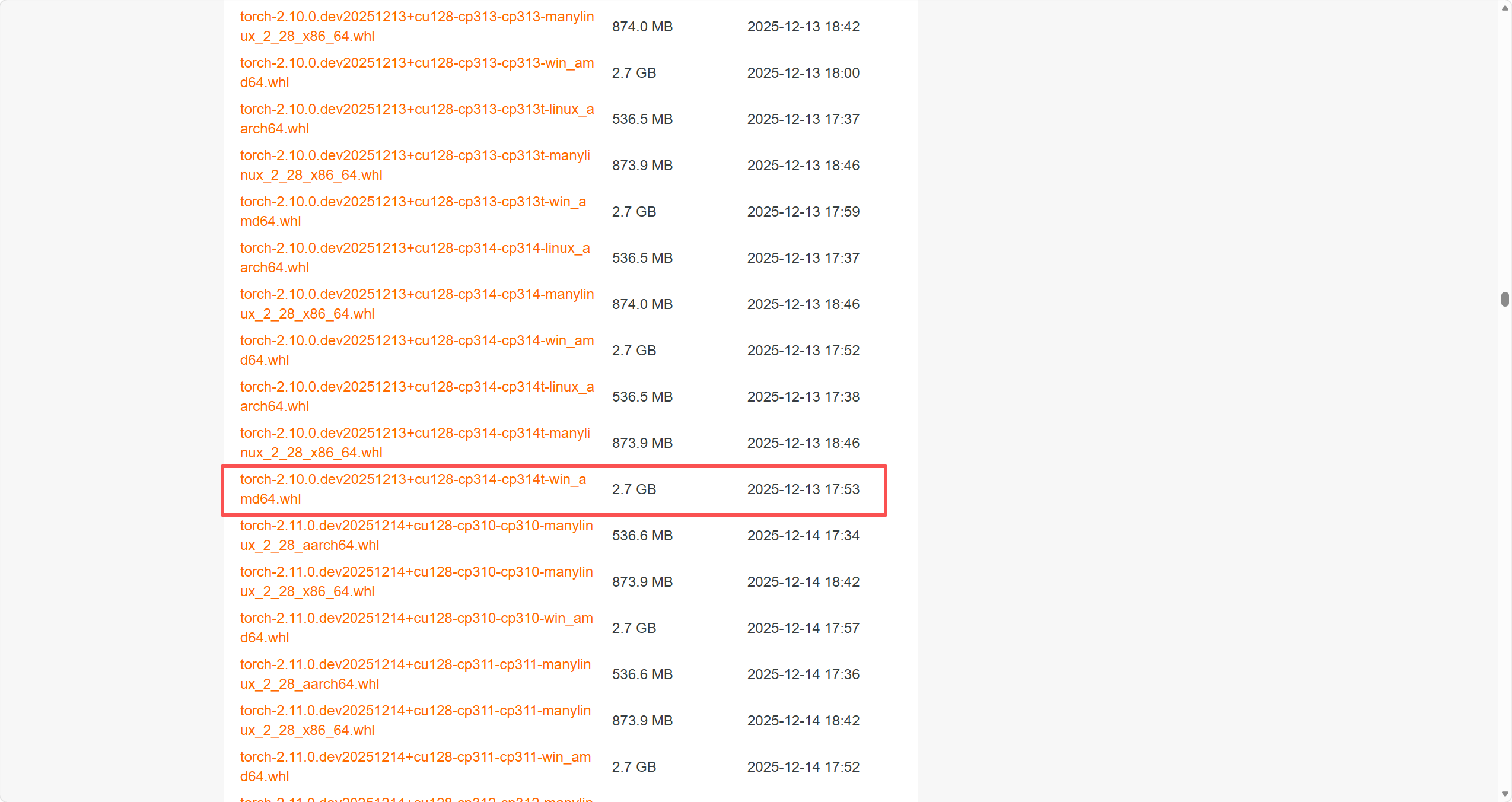Click torch 2.10.0 cp313-cp313t linux_aarch64 wheel link
Image resolution: width=1512 pixels, height=802 pixels.
coord(416,110)
